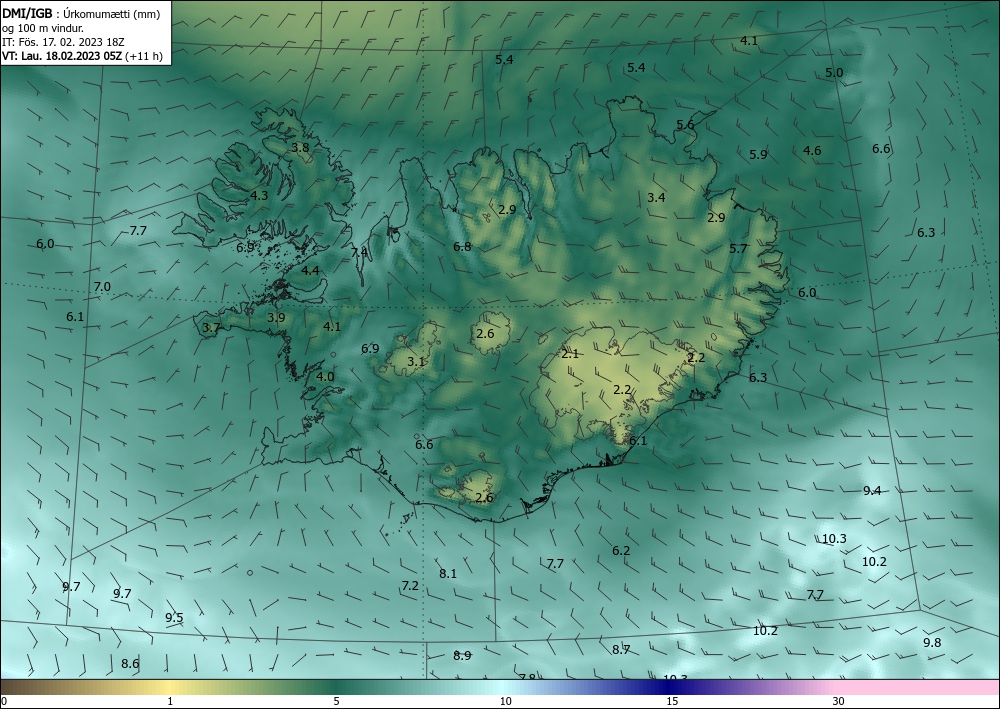1000x709 pixels.
Task: Select the "Úrkomumætti (mm)" label
Action: pyautogui.click(x=112, y=14)
